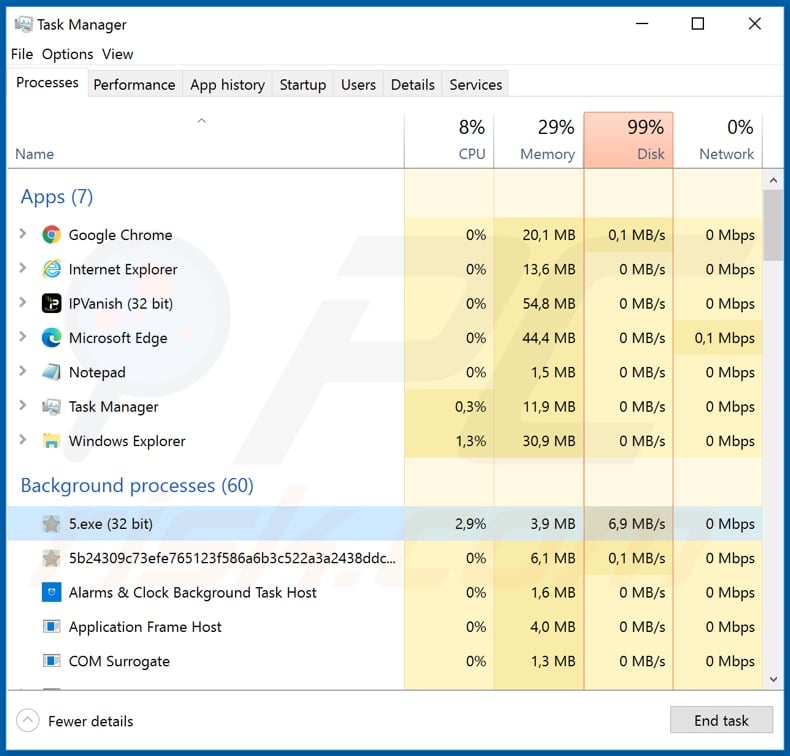
Task: Select the Application Frame Host process
Action: [385, 627]
